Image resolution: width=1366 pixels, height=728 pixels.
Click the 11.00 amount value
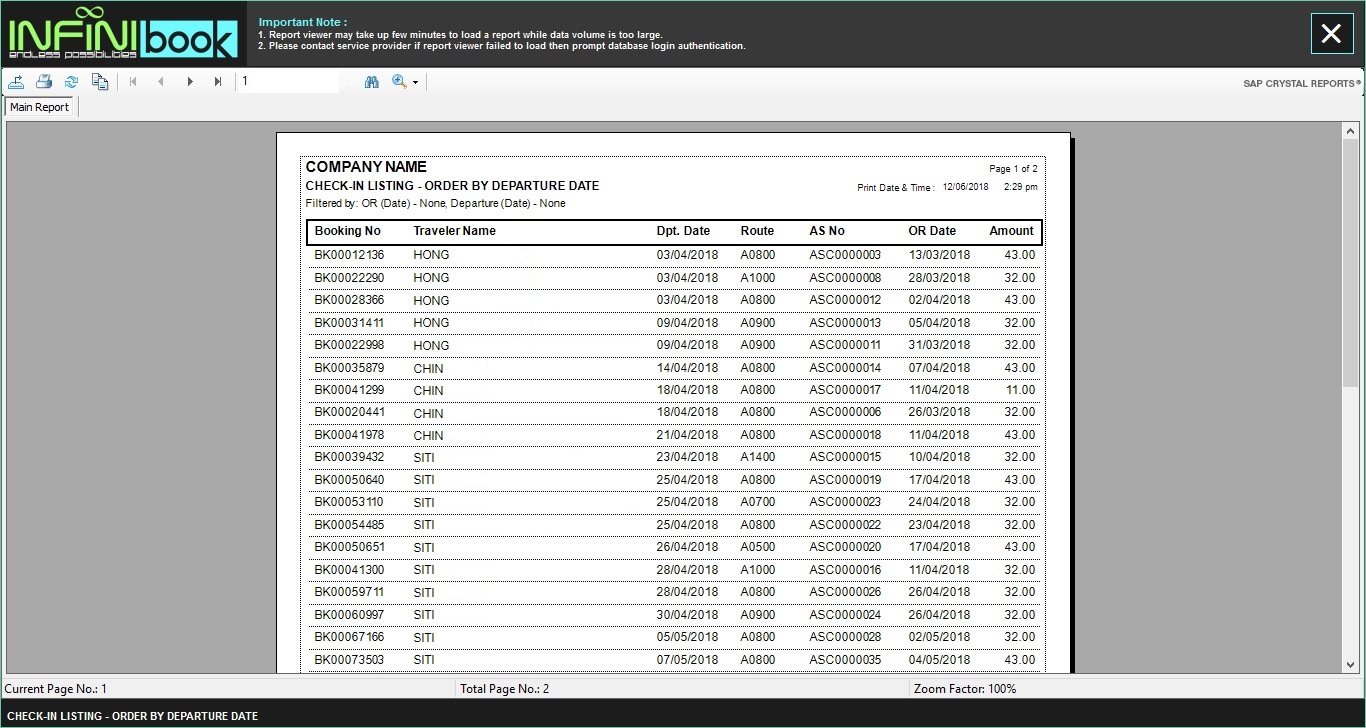[x=1020, y=390]
